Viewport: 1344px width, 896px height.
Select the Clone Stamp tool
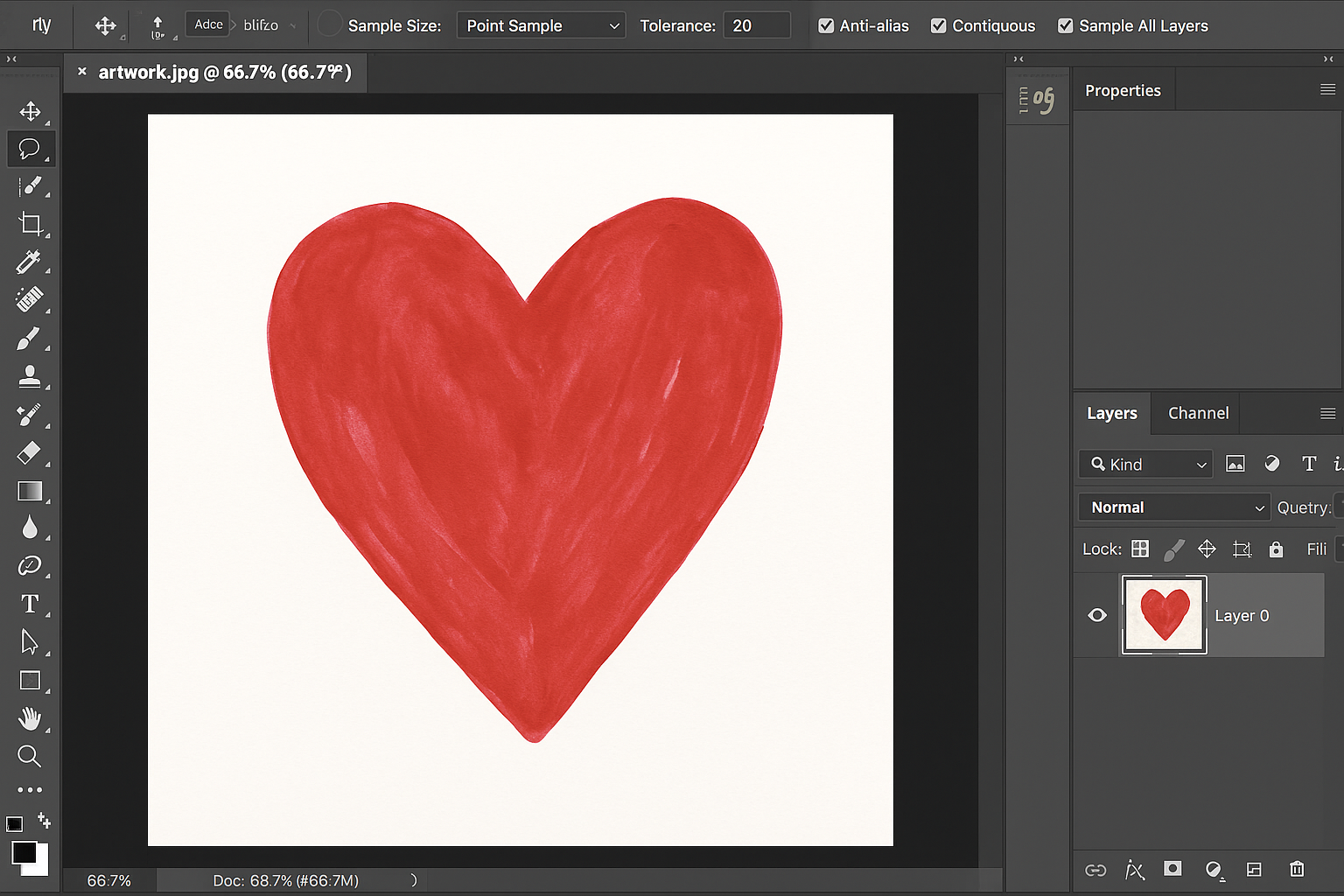pos(29,376)
